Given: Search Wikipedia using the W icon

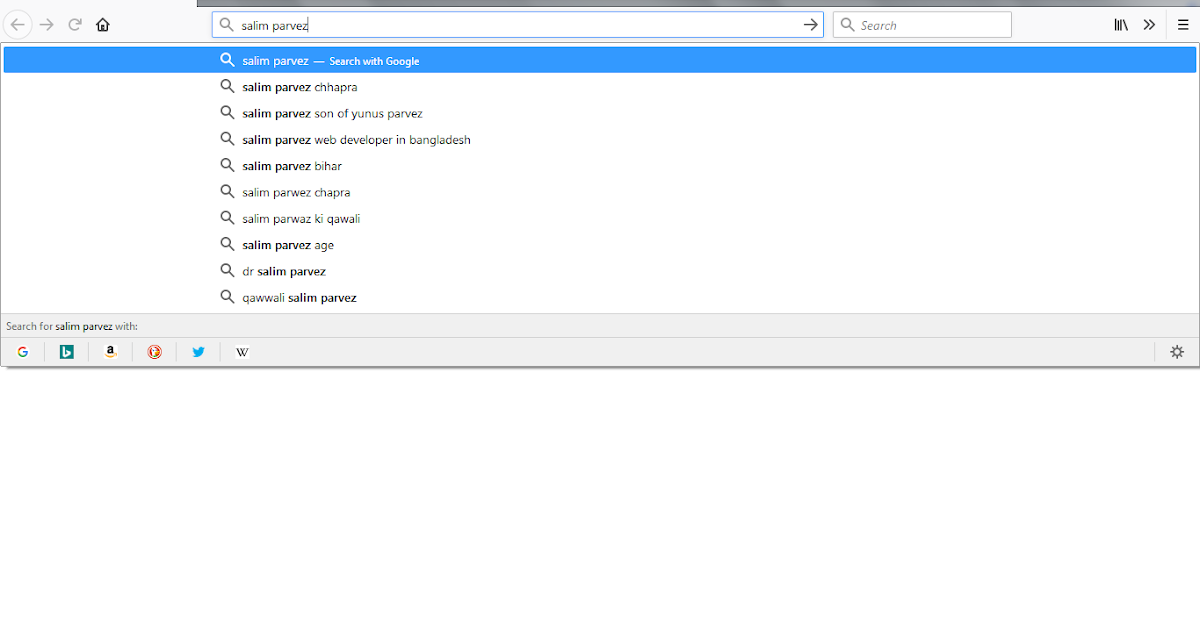Looking at the screenshot, I should 241,351.
